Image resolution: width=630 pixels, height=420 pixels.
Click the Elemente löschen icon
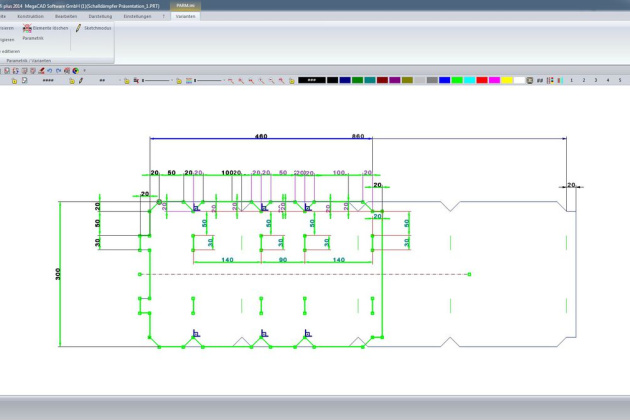(27, 29)
